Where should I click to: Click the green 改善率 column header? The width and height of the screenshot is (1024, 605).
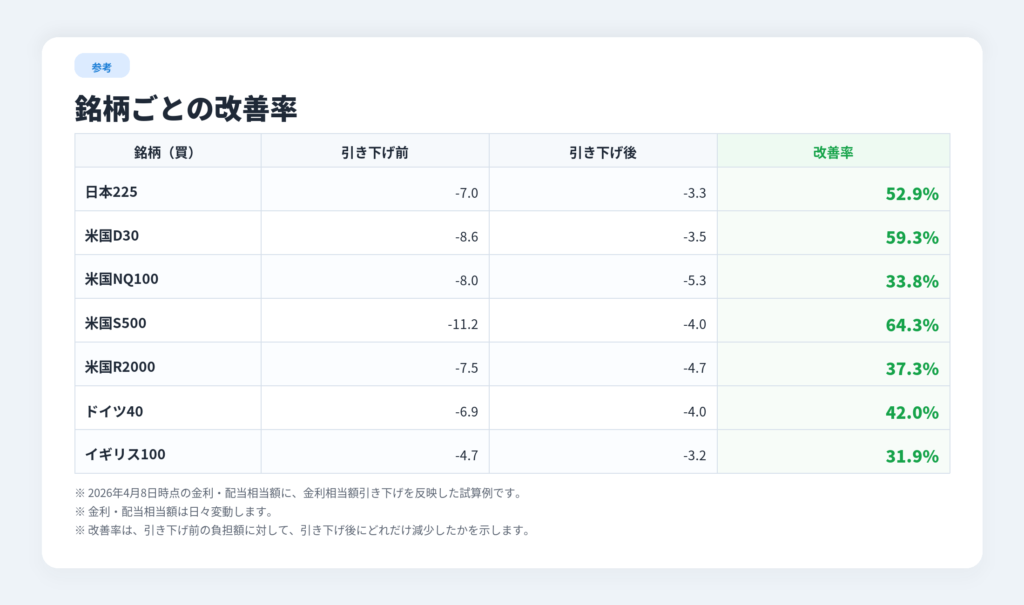(x=832, y=152)
